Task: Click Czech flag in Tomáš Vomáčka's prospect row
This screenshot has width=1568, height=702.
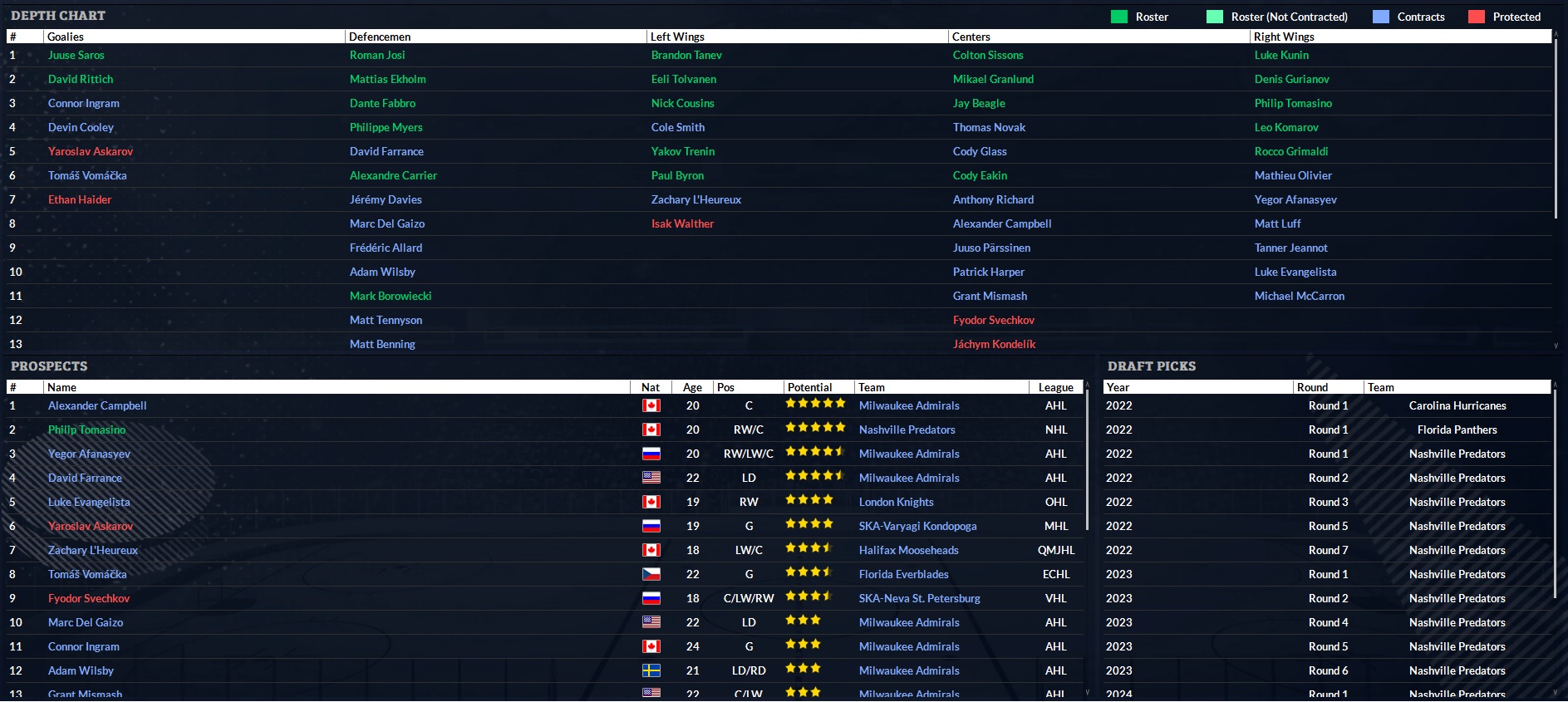Action: pos(651,574)
